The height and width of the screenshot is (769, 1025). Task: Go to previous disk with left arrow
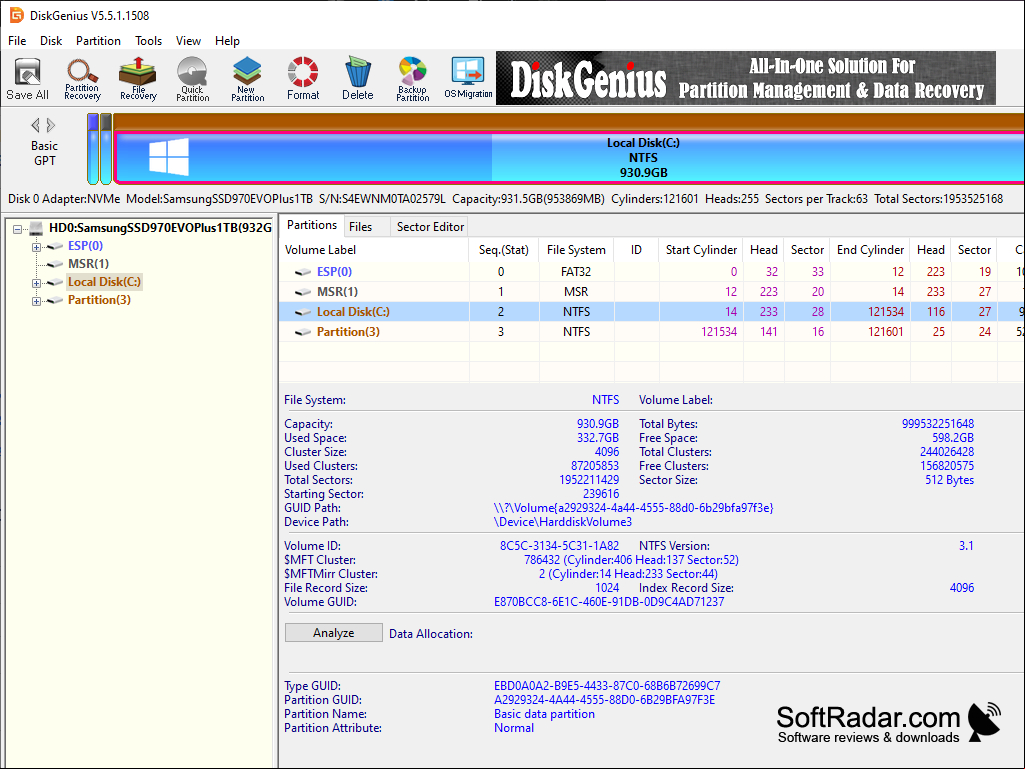tap(35, 125)
